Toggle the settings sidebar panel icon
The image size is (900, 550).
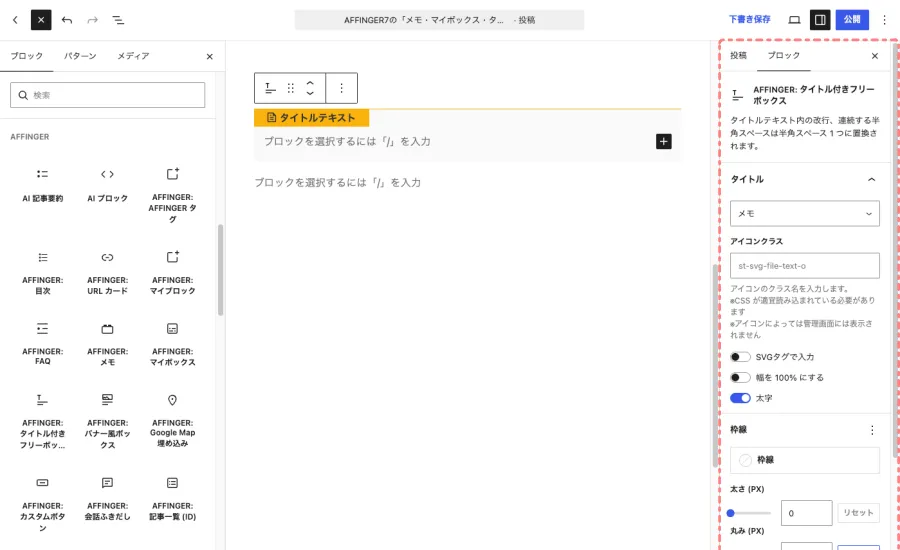tap(820, 20)
